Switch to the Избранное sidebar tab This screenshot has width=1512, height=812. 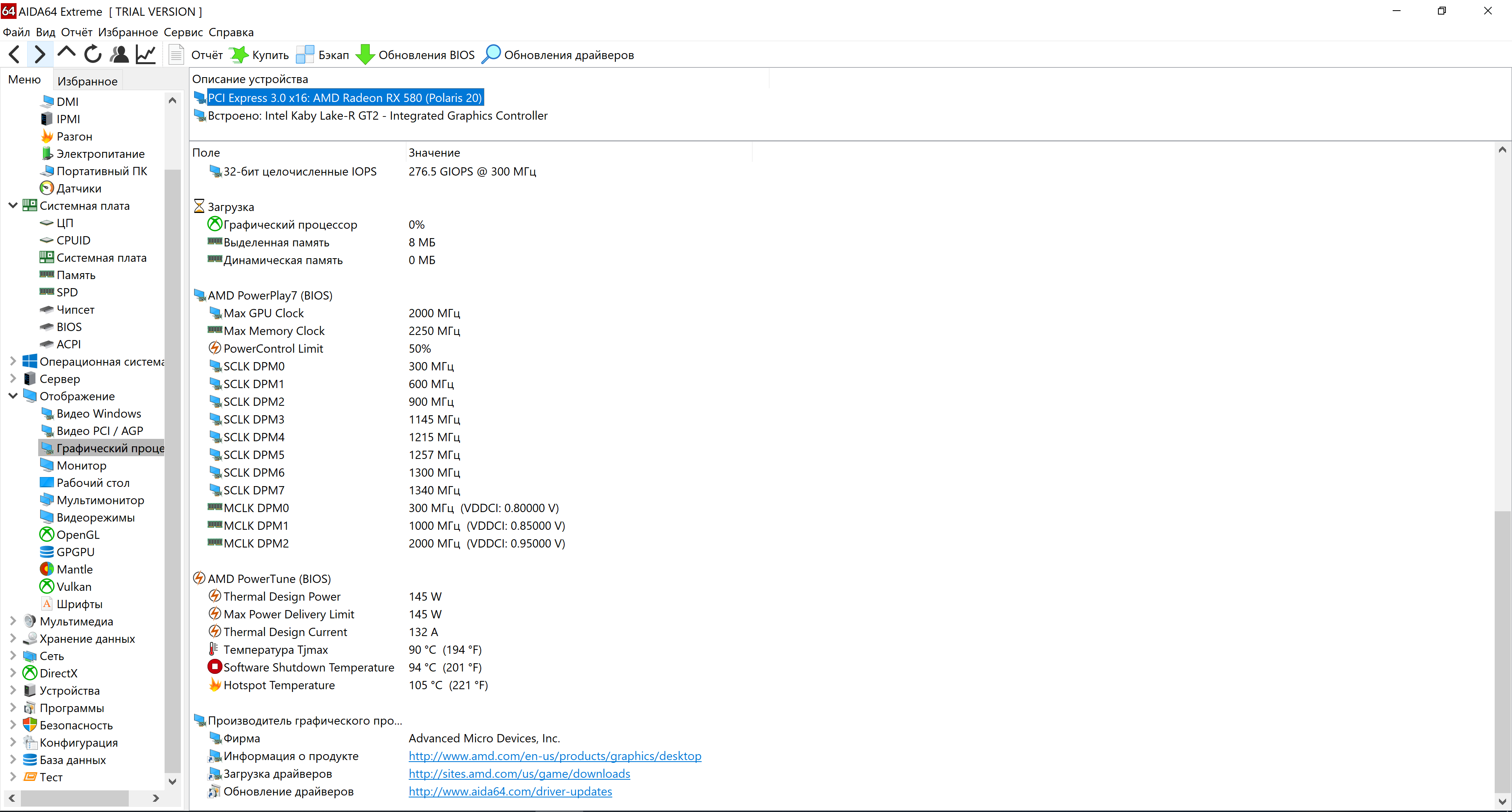click(87, 81)
